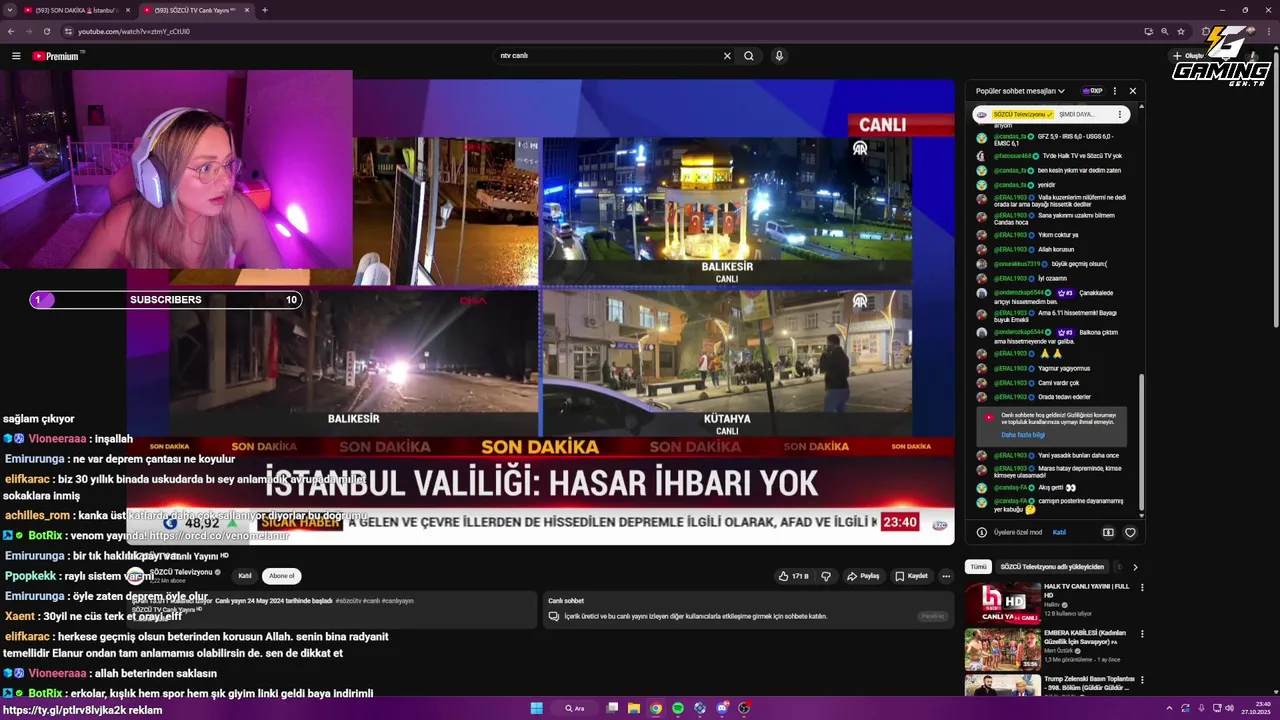The width and height of the screenshot is (1280, 720).
Task: Open the YouTube hamburger guide menu
Action: tap(16, 56)
